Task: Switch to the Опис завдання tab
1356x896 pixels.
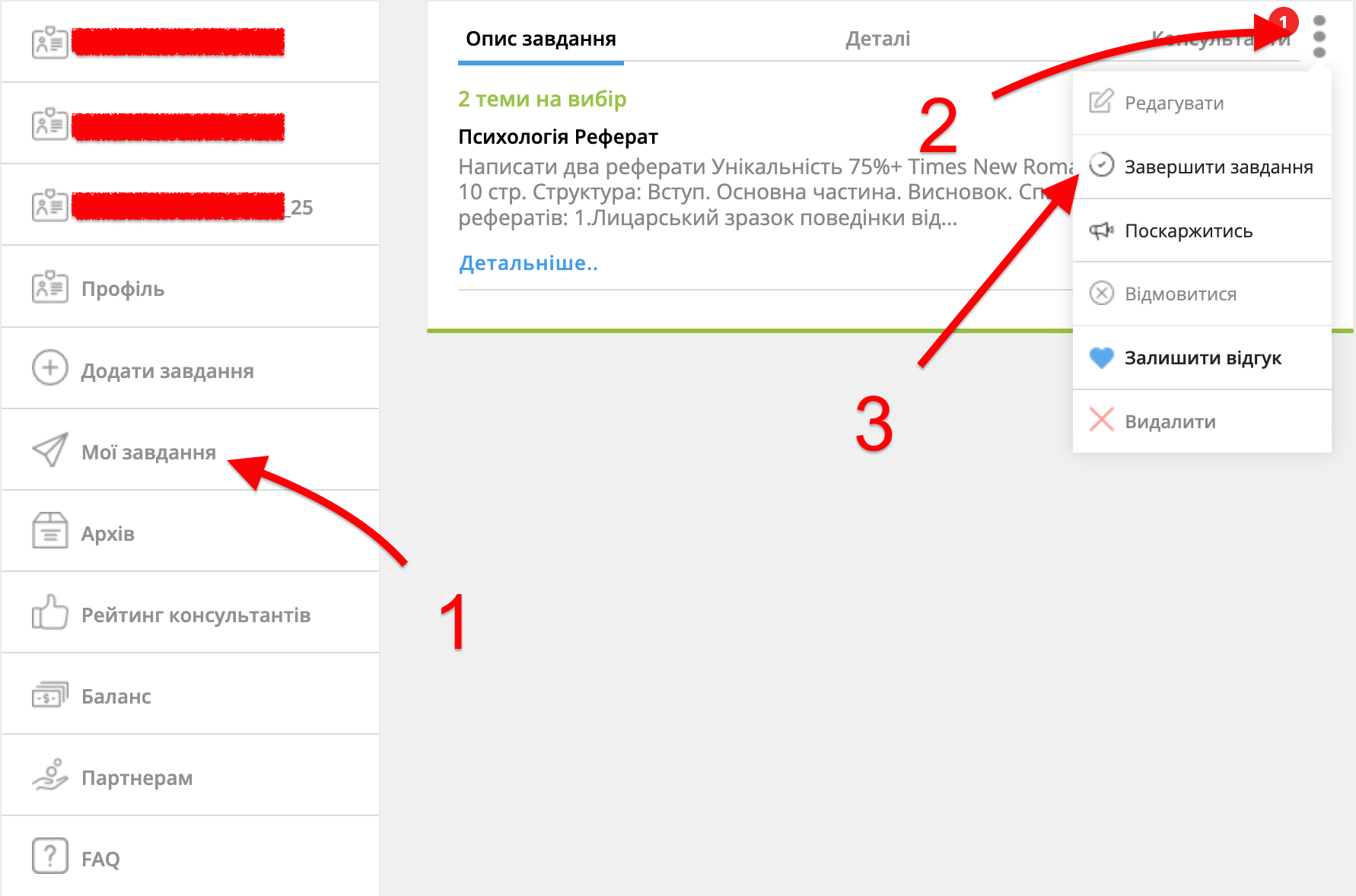Action: 541,39
